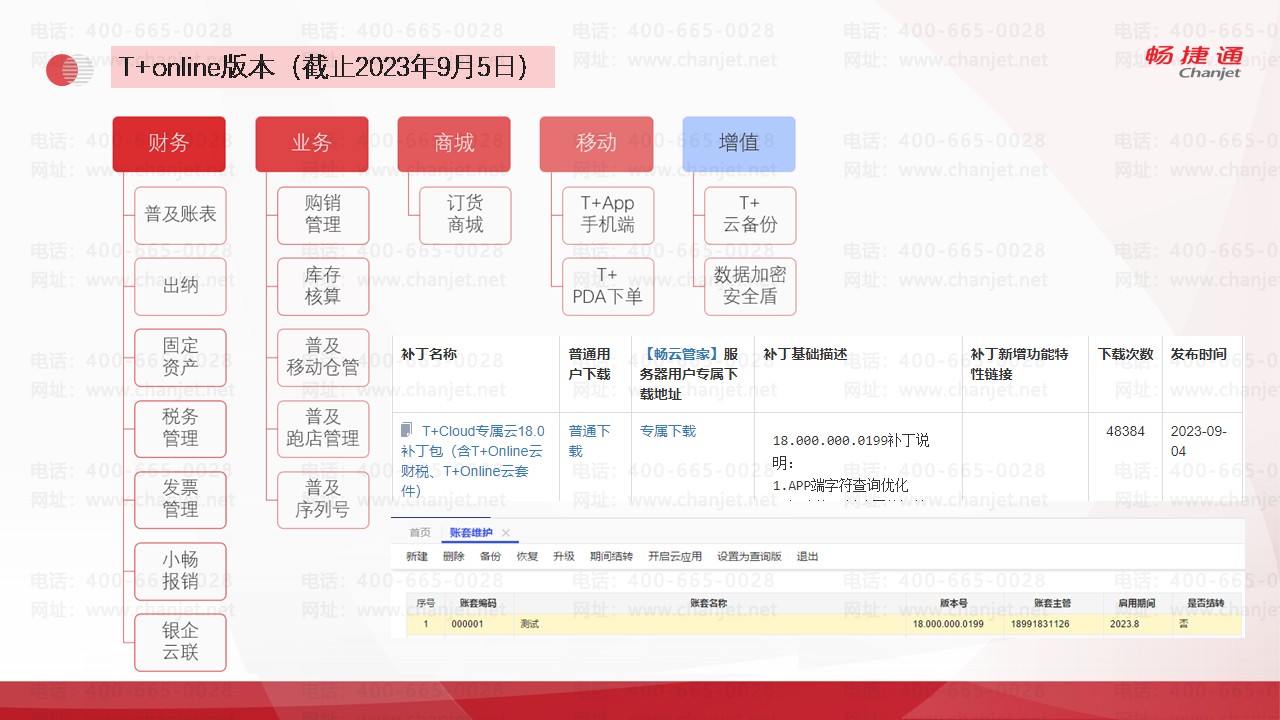Screen dimensions: 1280x720
Task: Click 新建 in the account toolbar
Action: [x=417, y=557]
